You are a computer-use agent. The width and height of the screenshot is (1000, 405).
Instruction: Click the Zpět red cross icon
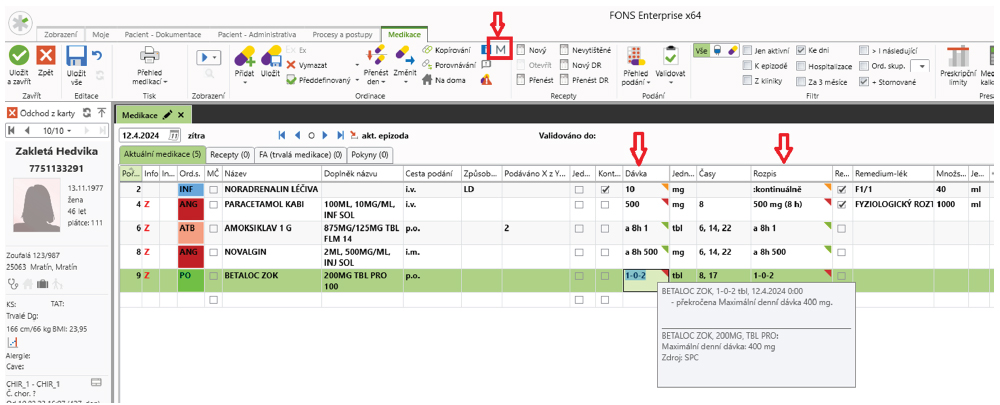tap(46, 58)
